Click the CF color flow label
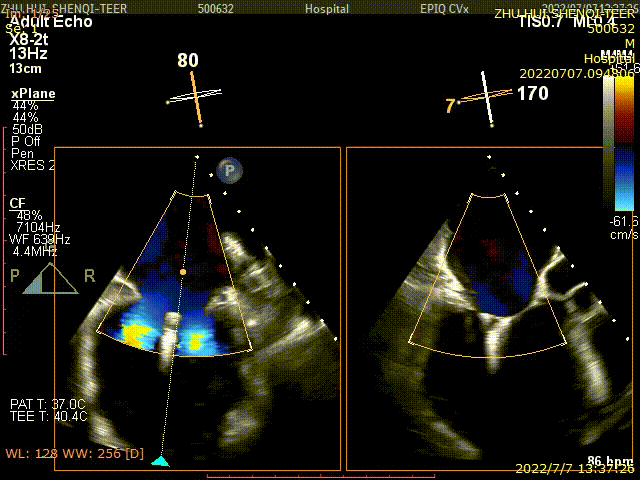640x480 pixels. (x=18, y=203)
